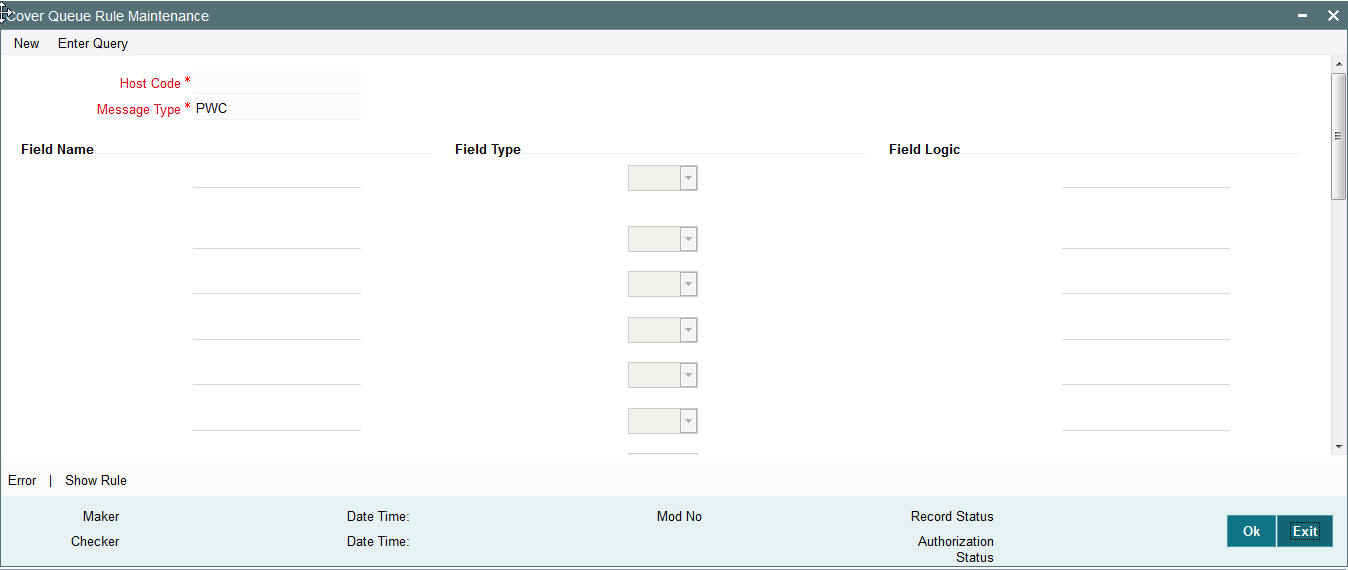Click the Field Name column header
The width and height of the screenshot is (1348, 570).
57,149
